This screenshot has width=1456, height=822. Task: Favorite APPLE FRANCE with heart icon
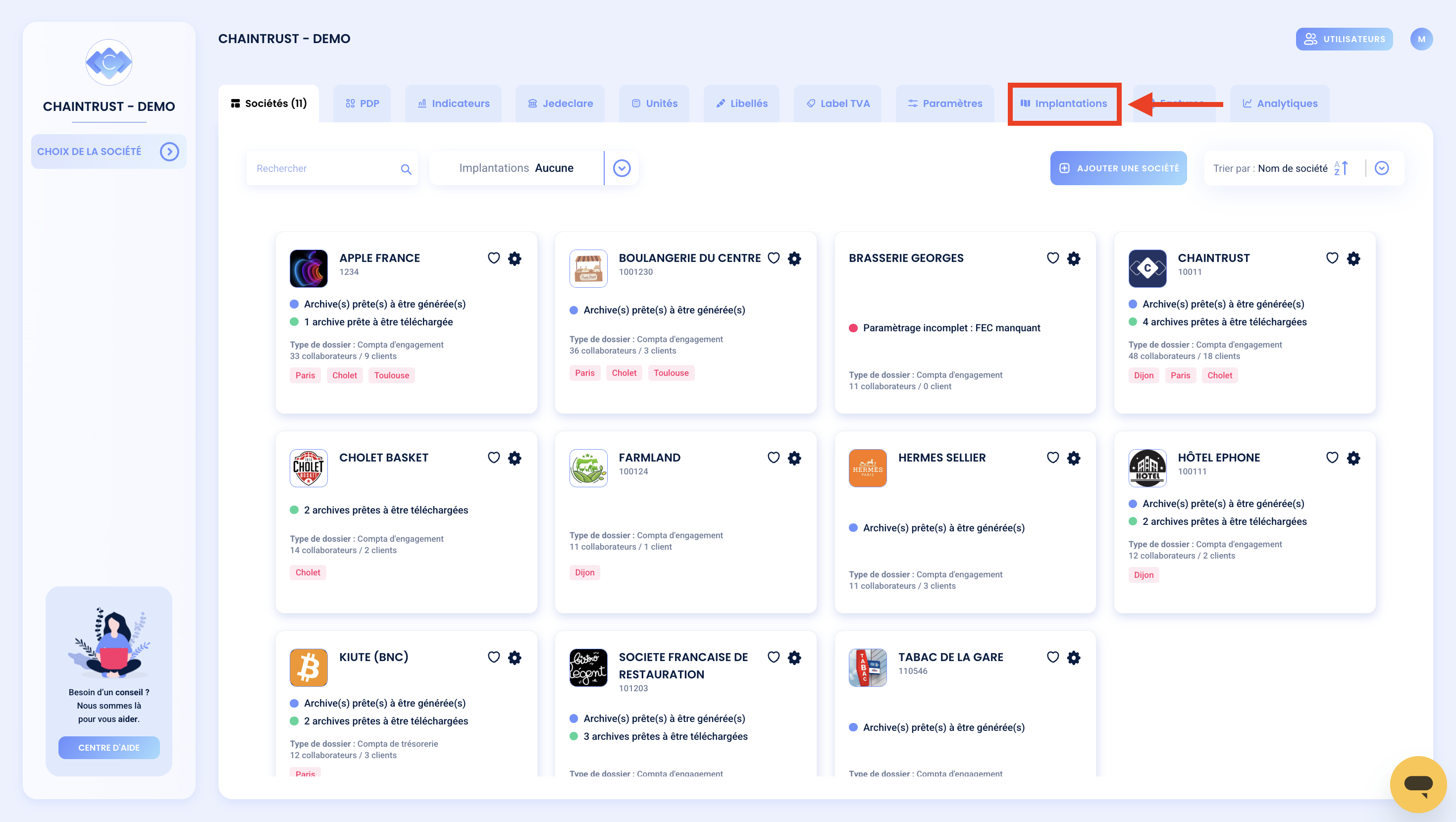[493, 258]
